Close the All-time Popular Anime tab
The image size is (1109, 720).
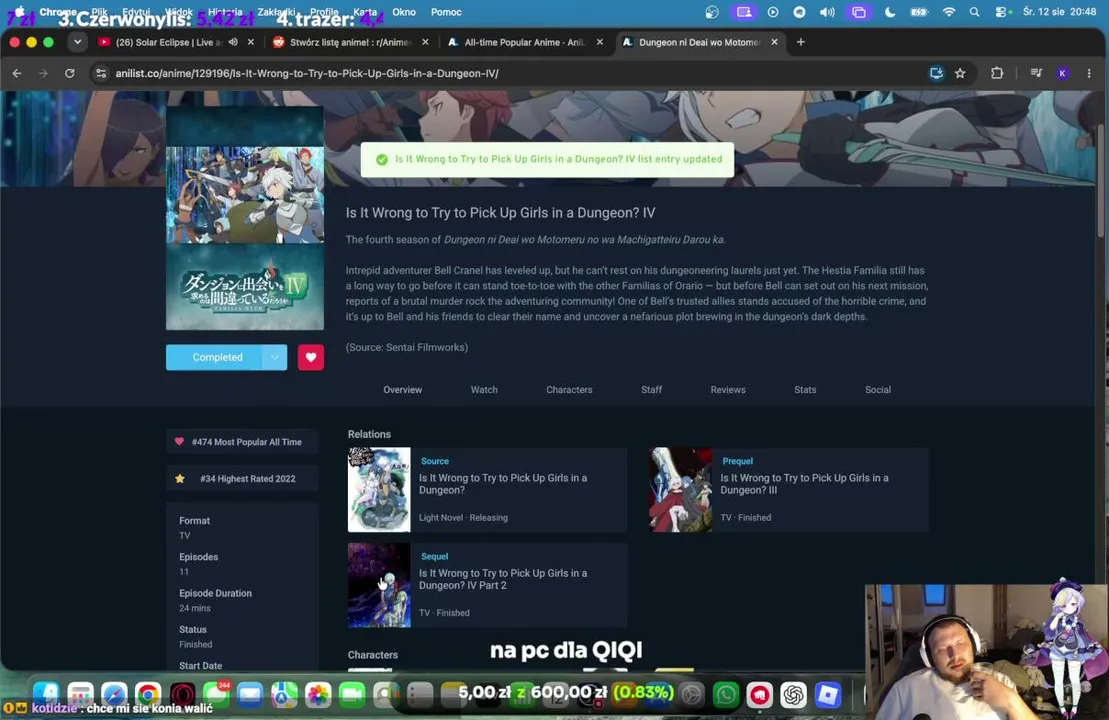[600, 42]
